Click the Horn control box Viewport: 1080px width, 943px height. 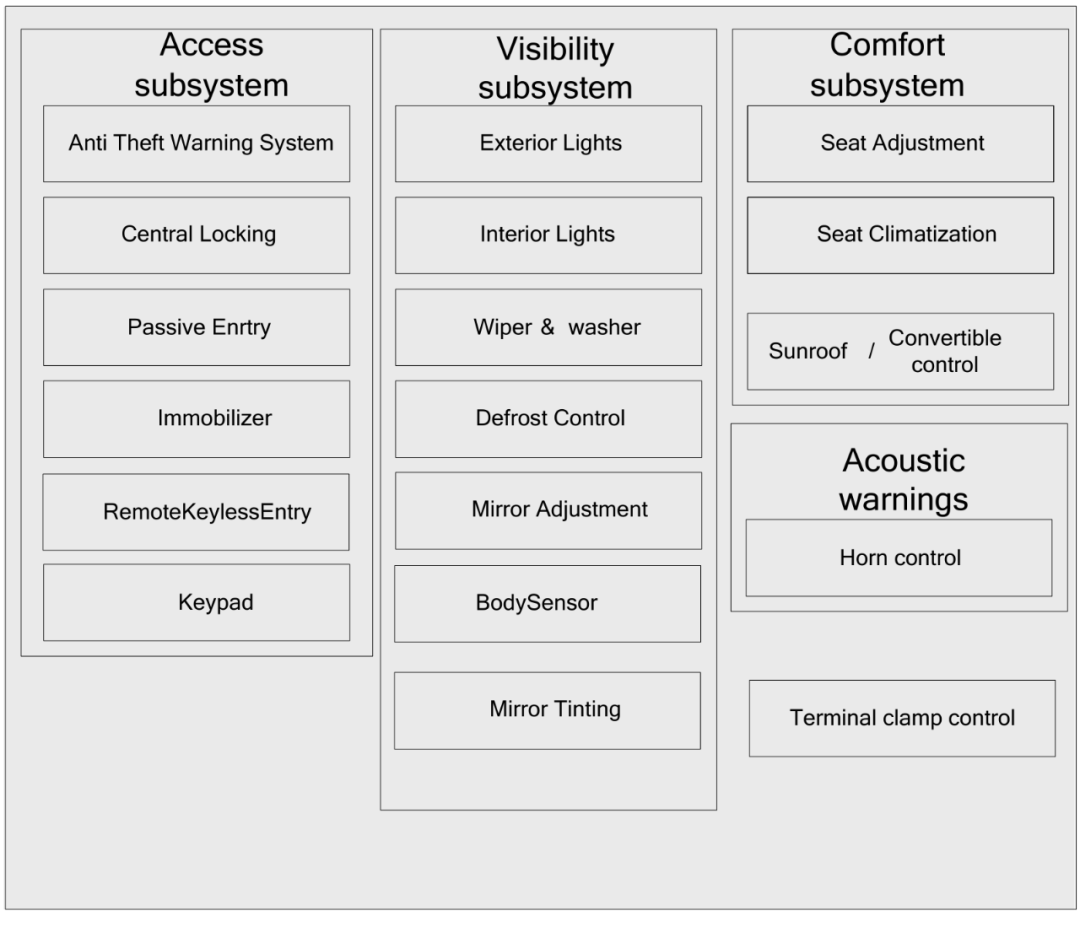pos(899,558)
